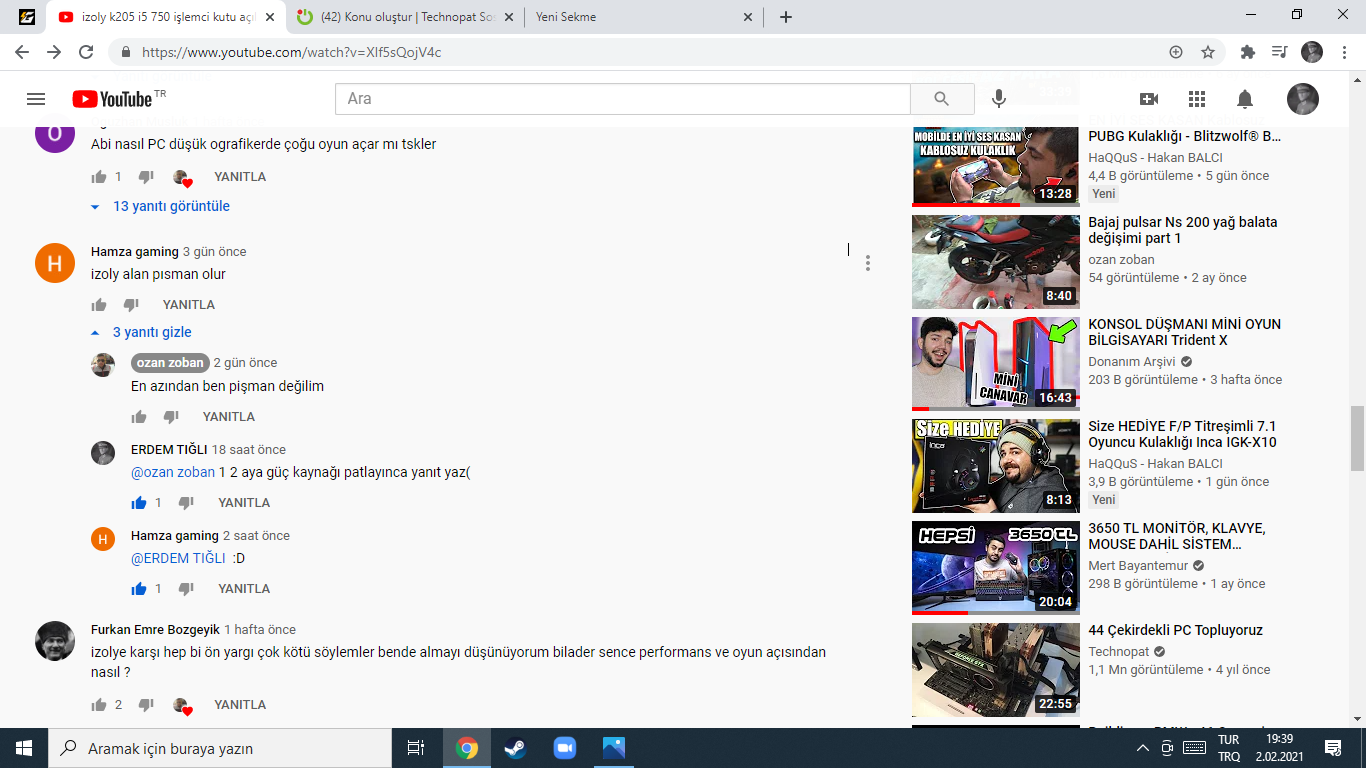1366x768 pixels.
Task: Expand '13 yanıtı görüntüle' replies
Action: (x=160, y=206)
